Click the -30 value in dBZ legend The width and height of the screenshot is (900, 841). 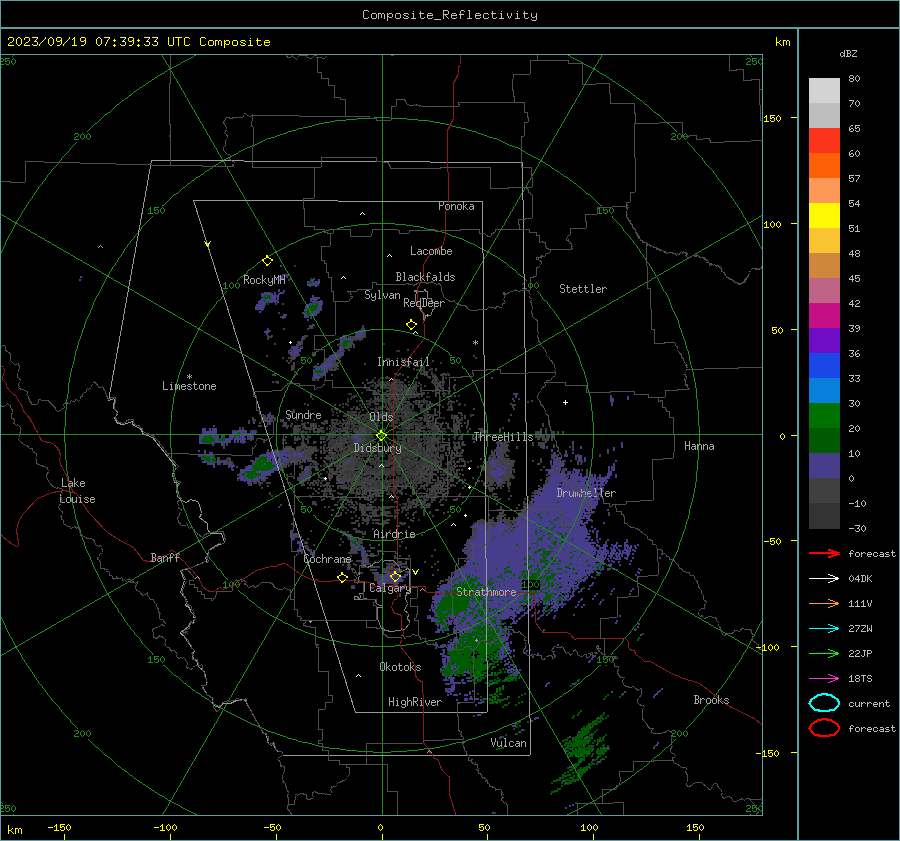pos(857,528)
